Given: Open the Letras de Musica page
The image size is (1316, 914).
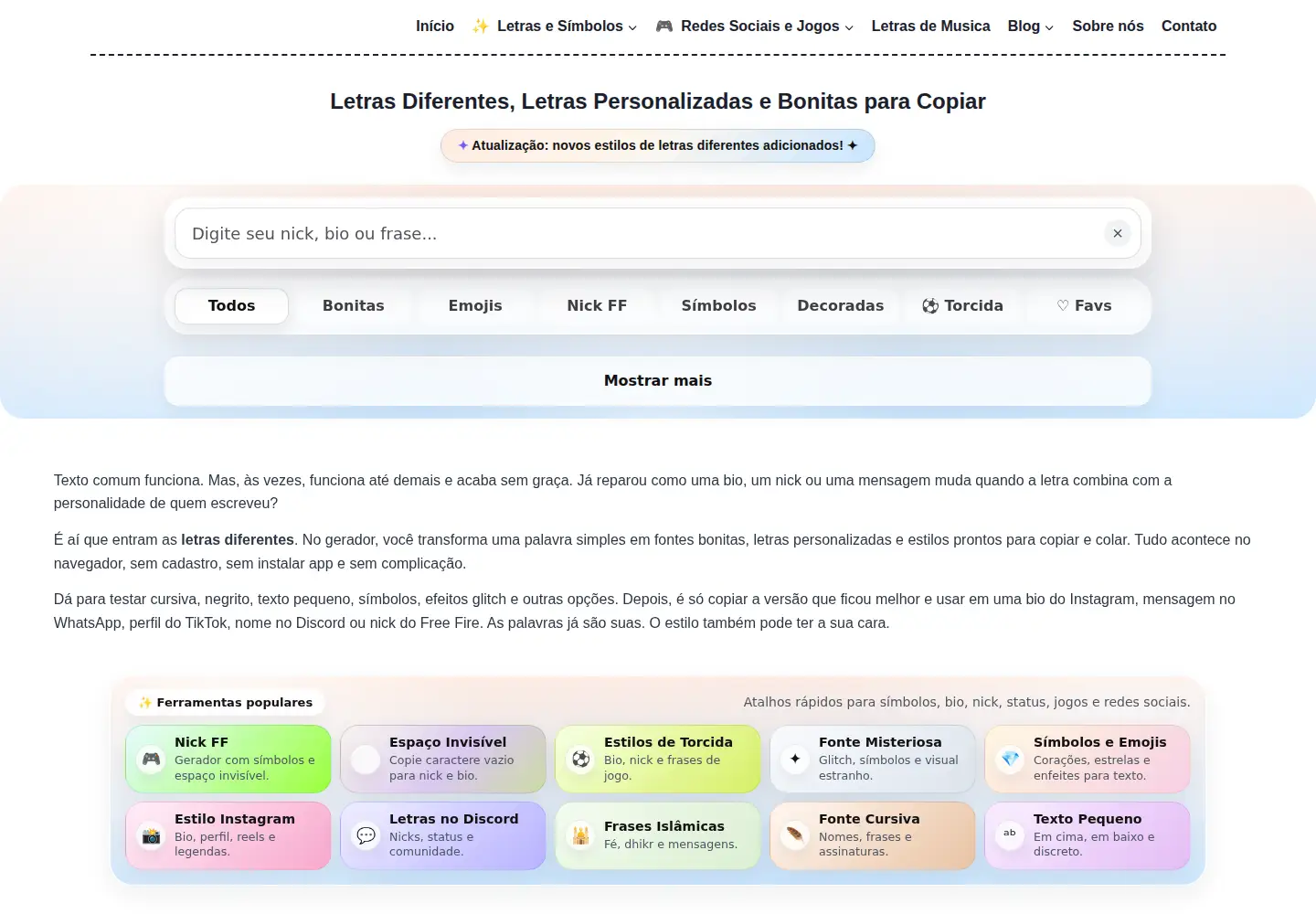Looking at the screenshot, I should tap(930, 26).
